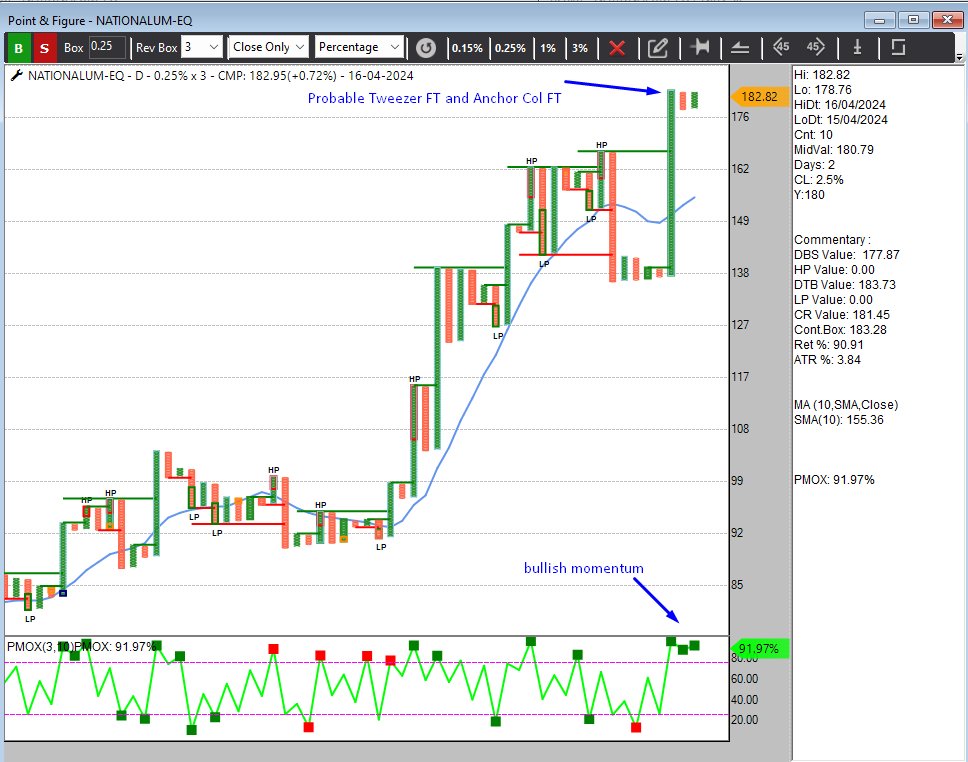
Task: Click the Hi: 182.82 text
Action: [x=822, y=75]
